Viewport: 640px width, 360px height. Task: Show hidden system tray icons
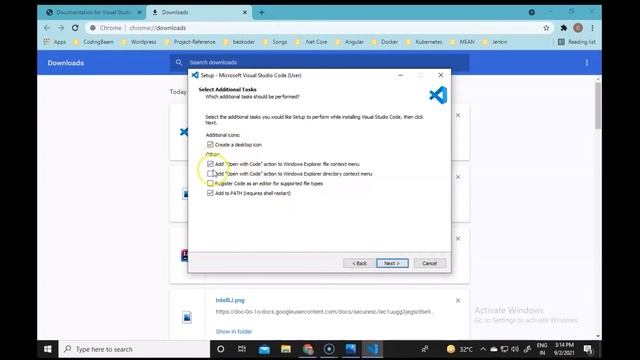(483, 349)
